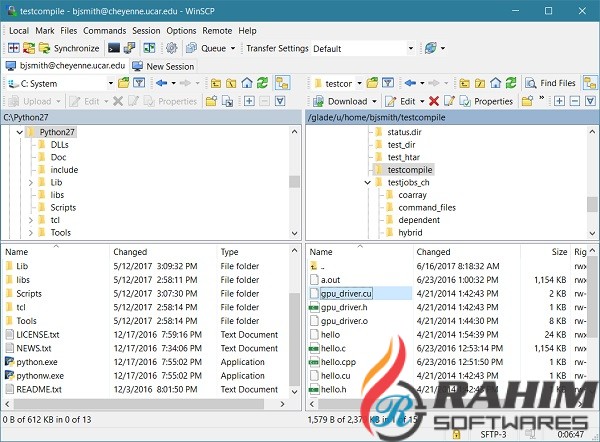Click the Synchronize toolbar button

[69, 48]
